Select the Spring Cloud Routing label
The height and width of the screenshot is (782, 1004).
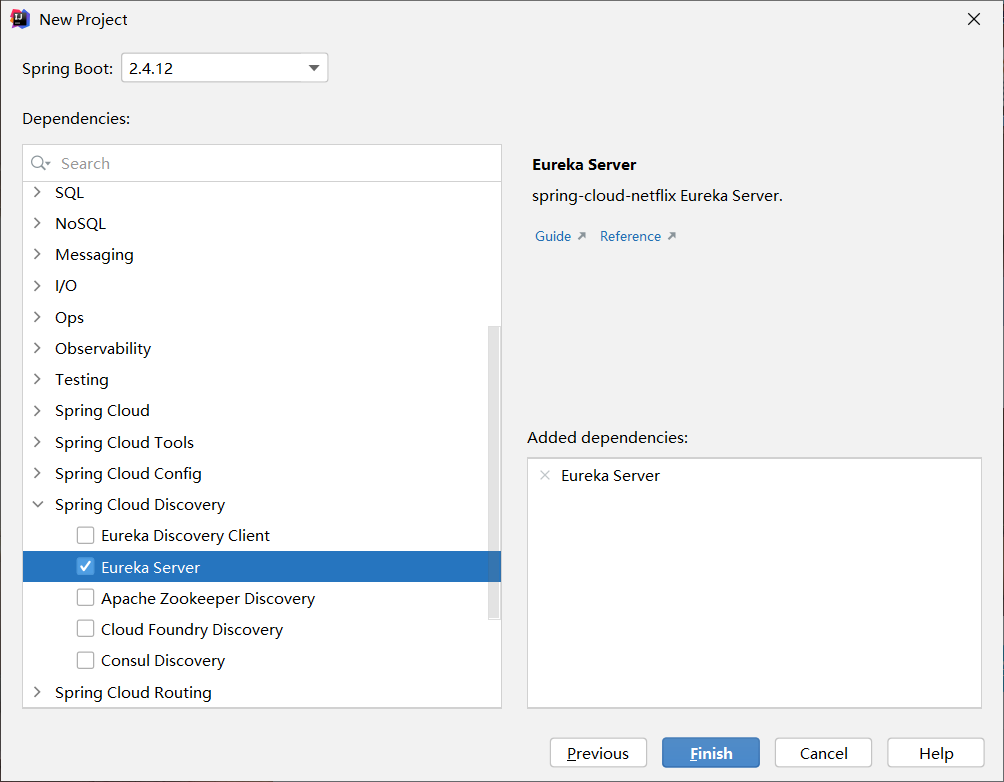tap(133, 692)
